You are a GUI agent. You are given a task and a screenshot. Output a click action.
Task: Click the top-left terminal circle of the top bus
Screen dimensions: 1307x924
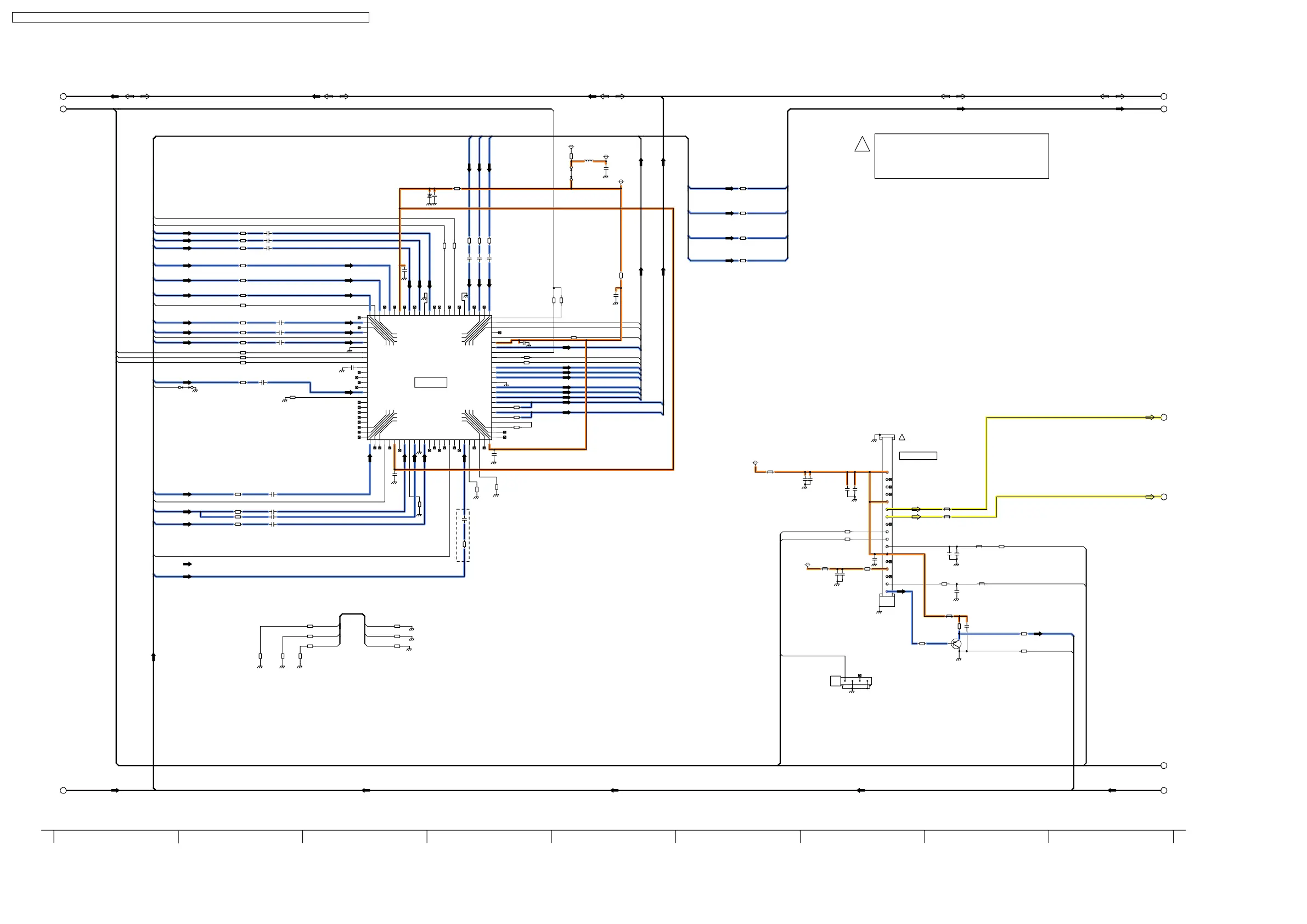[x=63, y=97]
